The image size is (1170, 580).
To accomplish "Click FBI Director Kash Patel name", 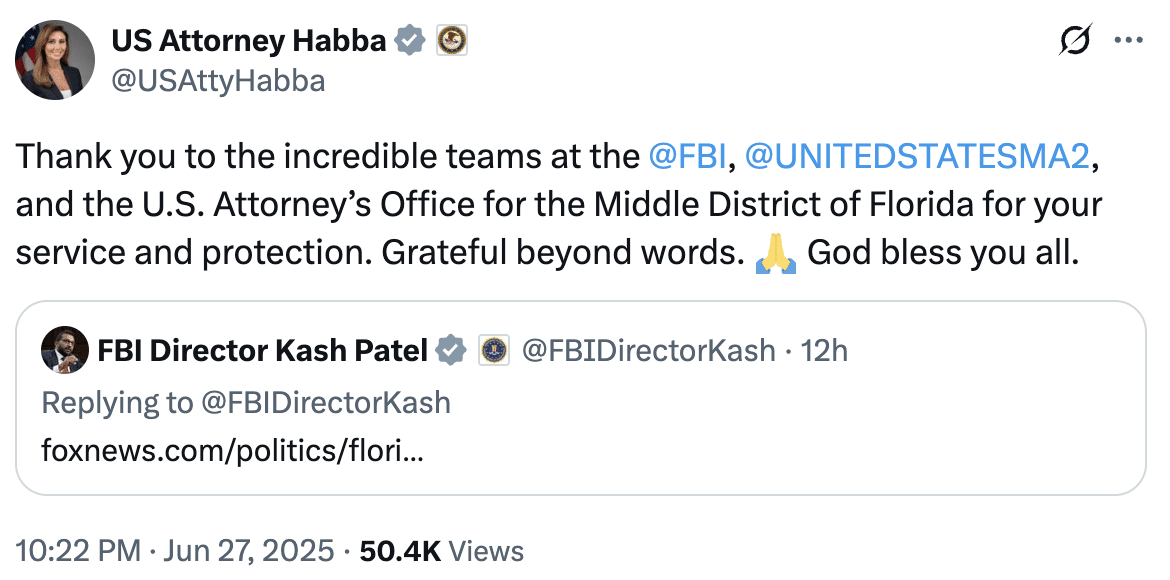I will (x=263, y=349).
